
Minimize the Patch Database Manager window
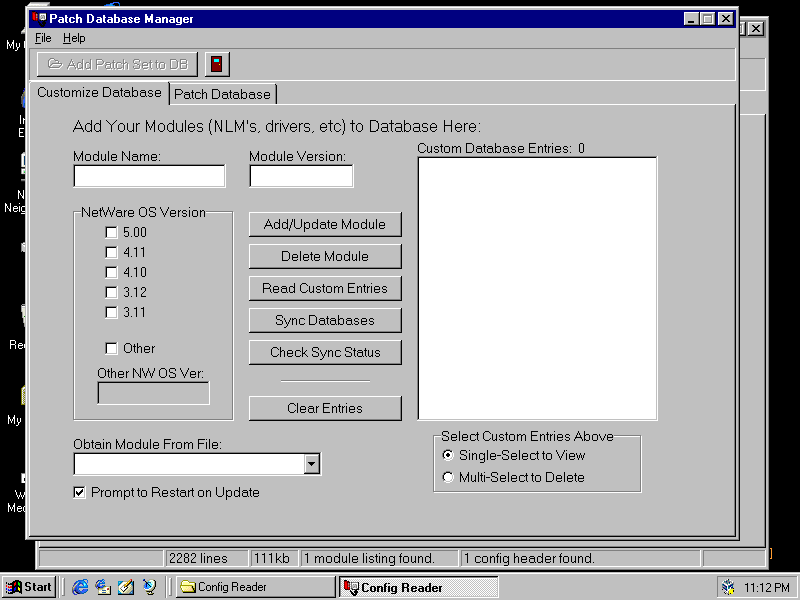(x=691, y=19)
